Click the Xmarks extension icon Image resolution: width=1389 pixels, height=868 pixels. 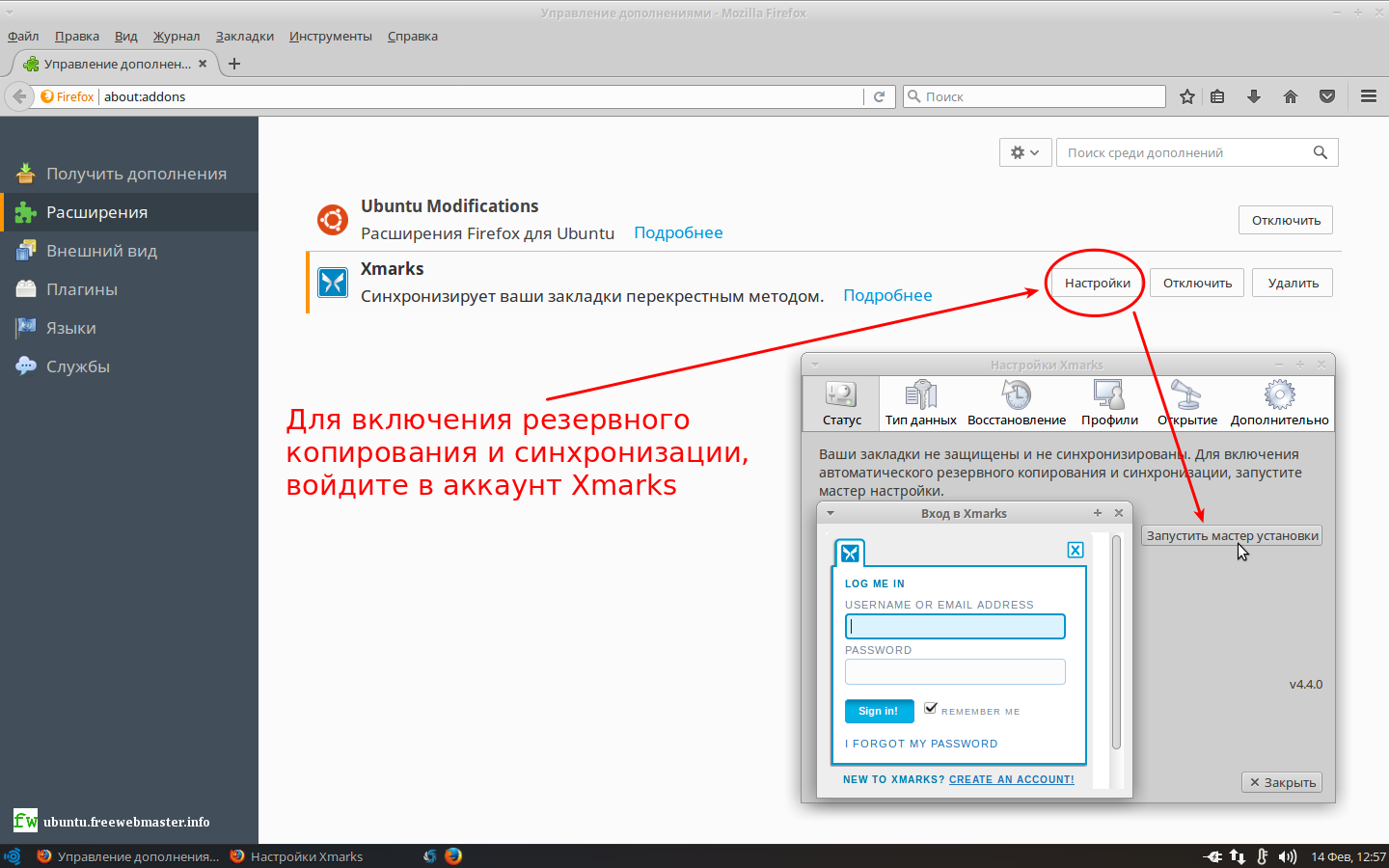333,283
